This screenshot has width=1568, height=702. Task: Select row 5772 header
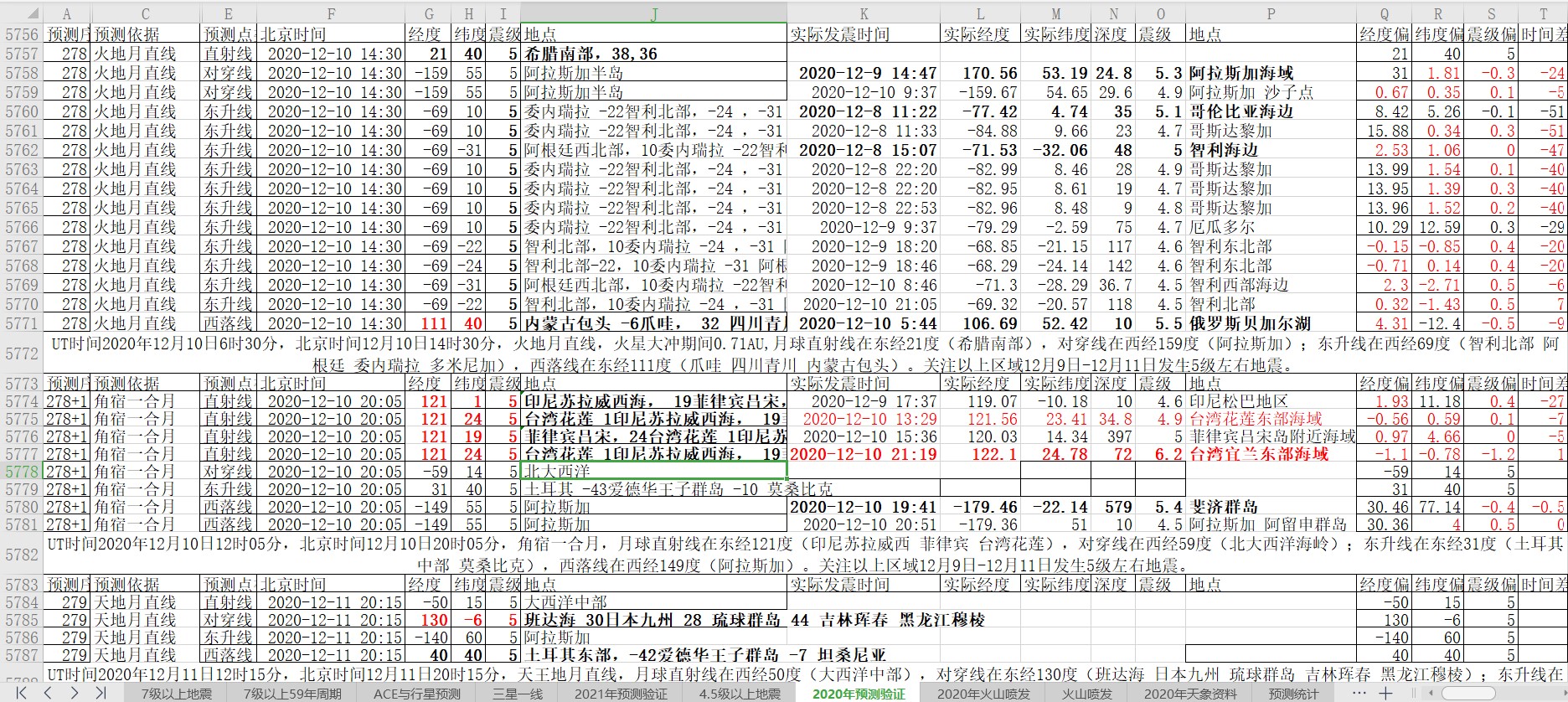[22, 354]
